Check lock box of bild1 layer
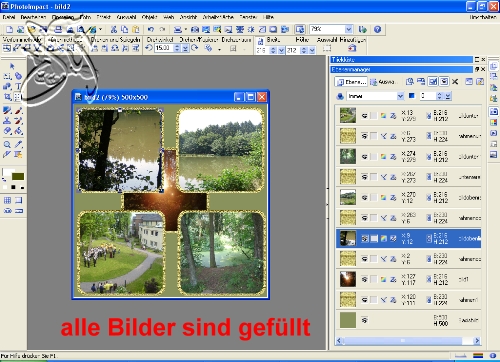The width and height of the screenshot is (500, 362). click(x=374, y=279)
